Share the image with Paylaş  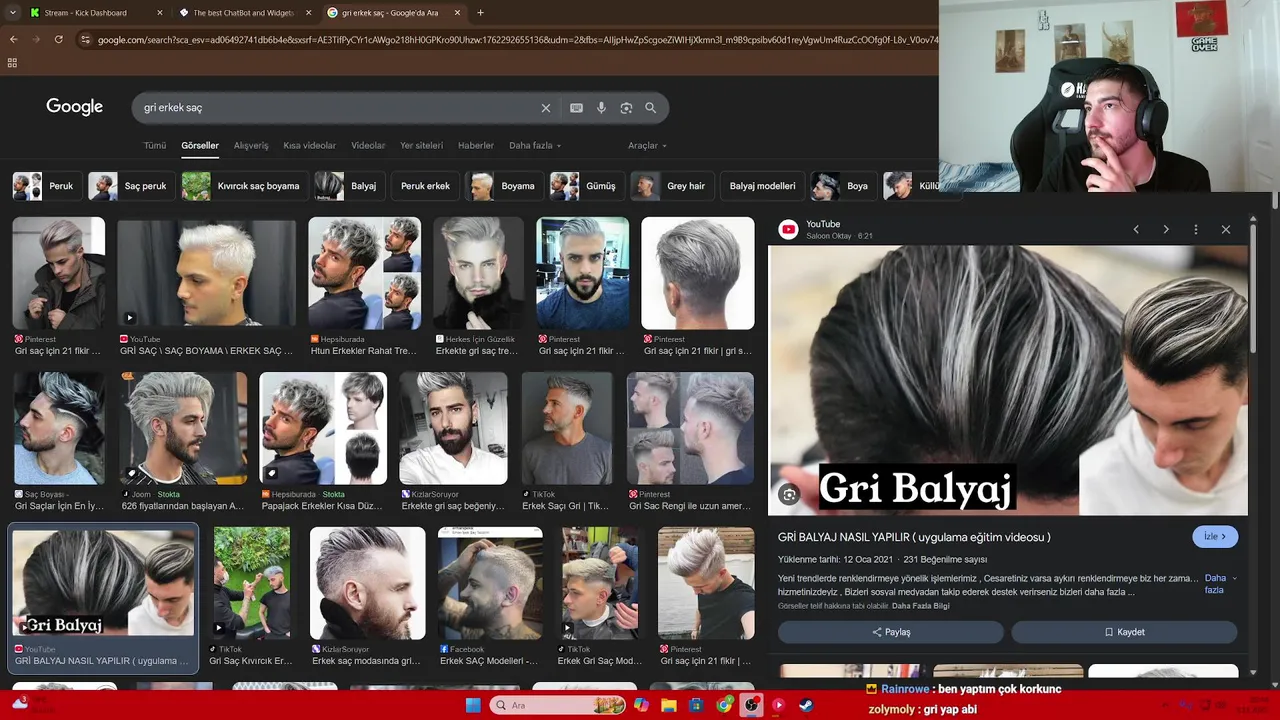pyautogui.click(x=891, y=632)
